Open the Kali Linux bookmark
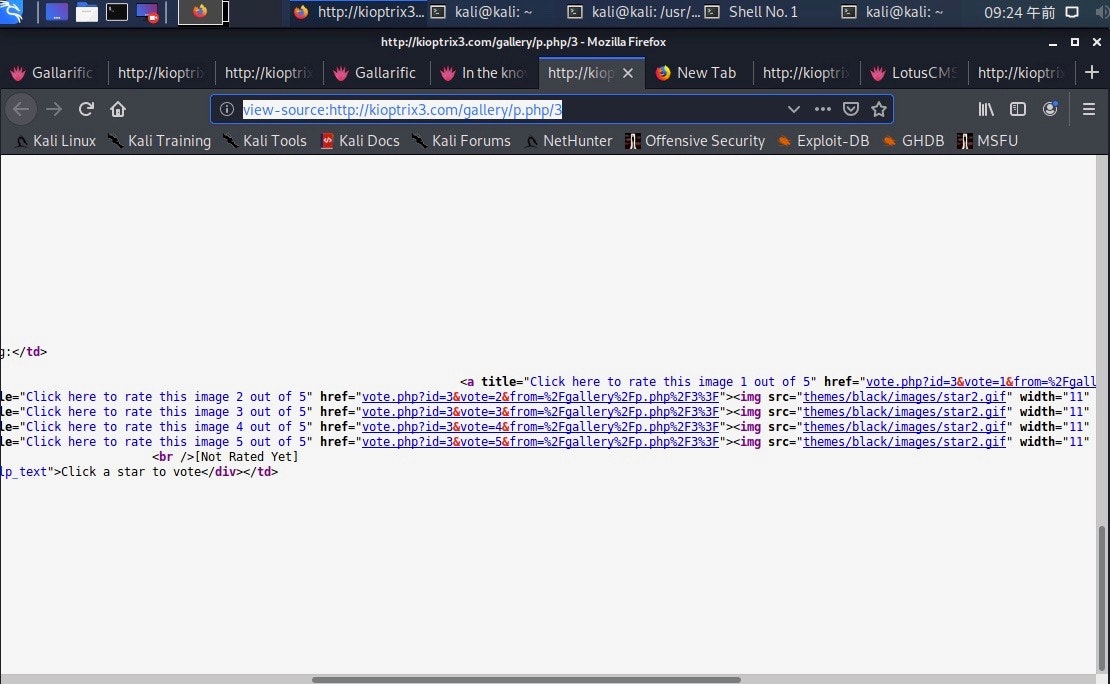 pyautogui.click(x=56, y=141)
